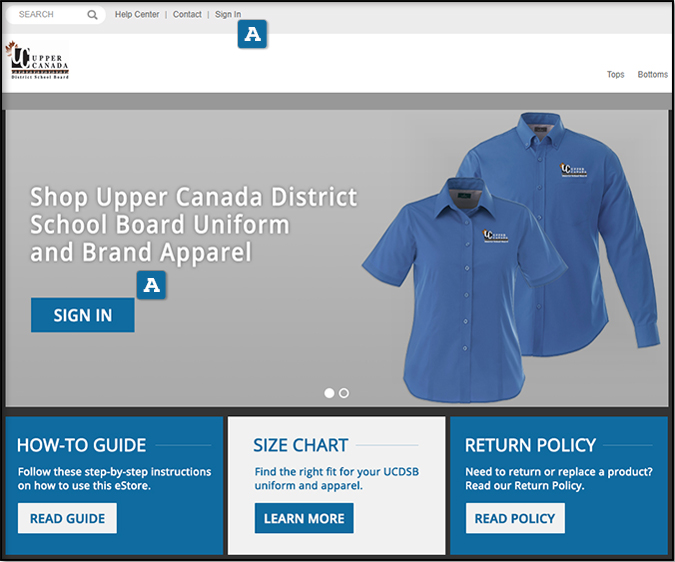Image resolution: width=675 pixels, height=562 pixels.
Task: Open the Help Center link
Action: tap(137, 15)
